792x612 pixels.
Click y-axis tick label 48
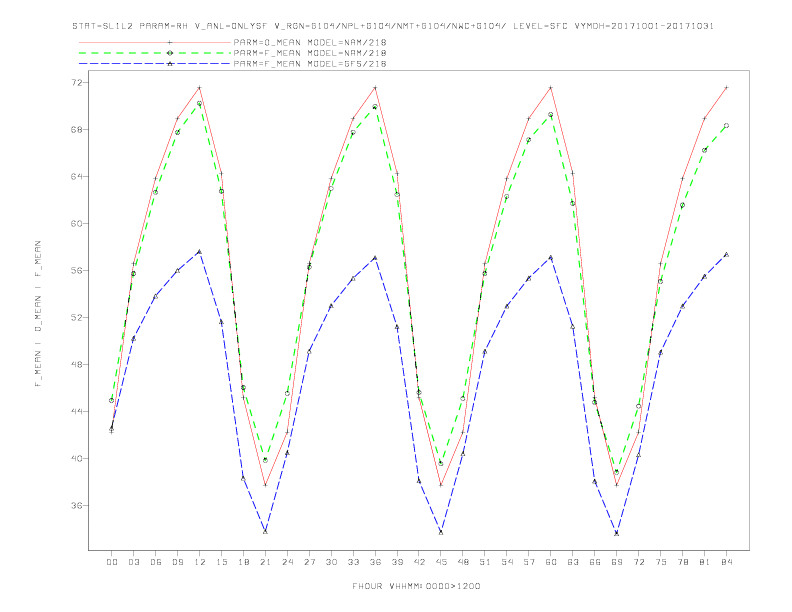(x=79, y=364)
